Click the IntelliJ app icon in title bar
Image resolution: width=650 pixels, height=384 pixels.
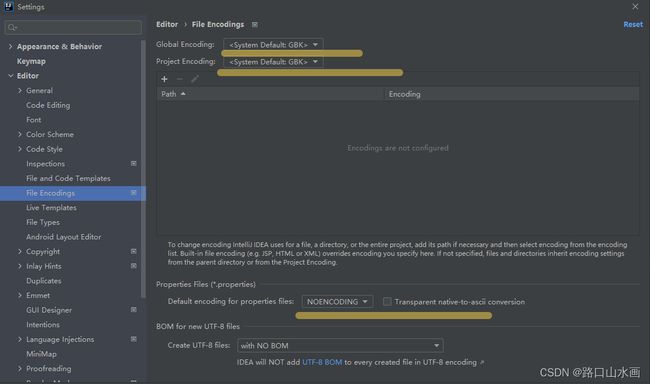pyautogui.click(x=8, y=7)
